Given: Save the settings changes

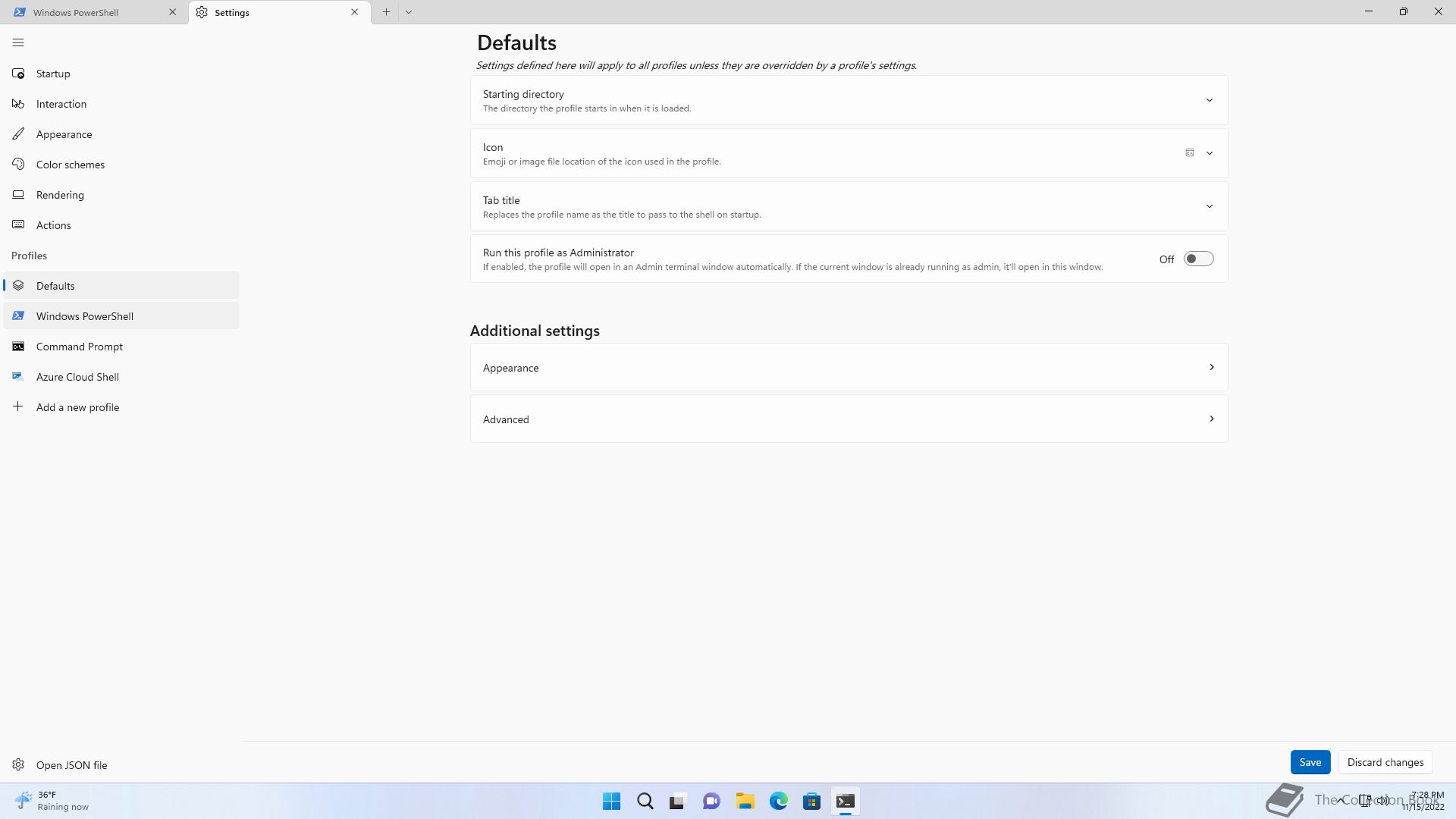Looking at the screenshot, I should point(1310,762).
